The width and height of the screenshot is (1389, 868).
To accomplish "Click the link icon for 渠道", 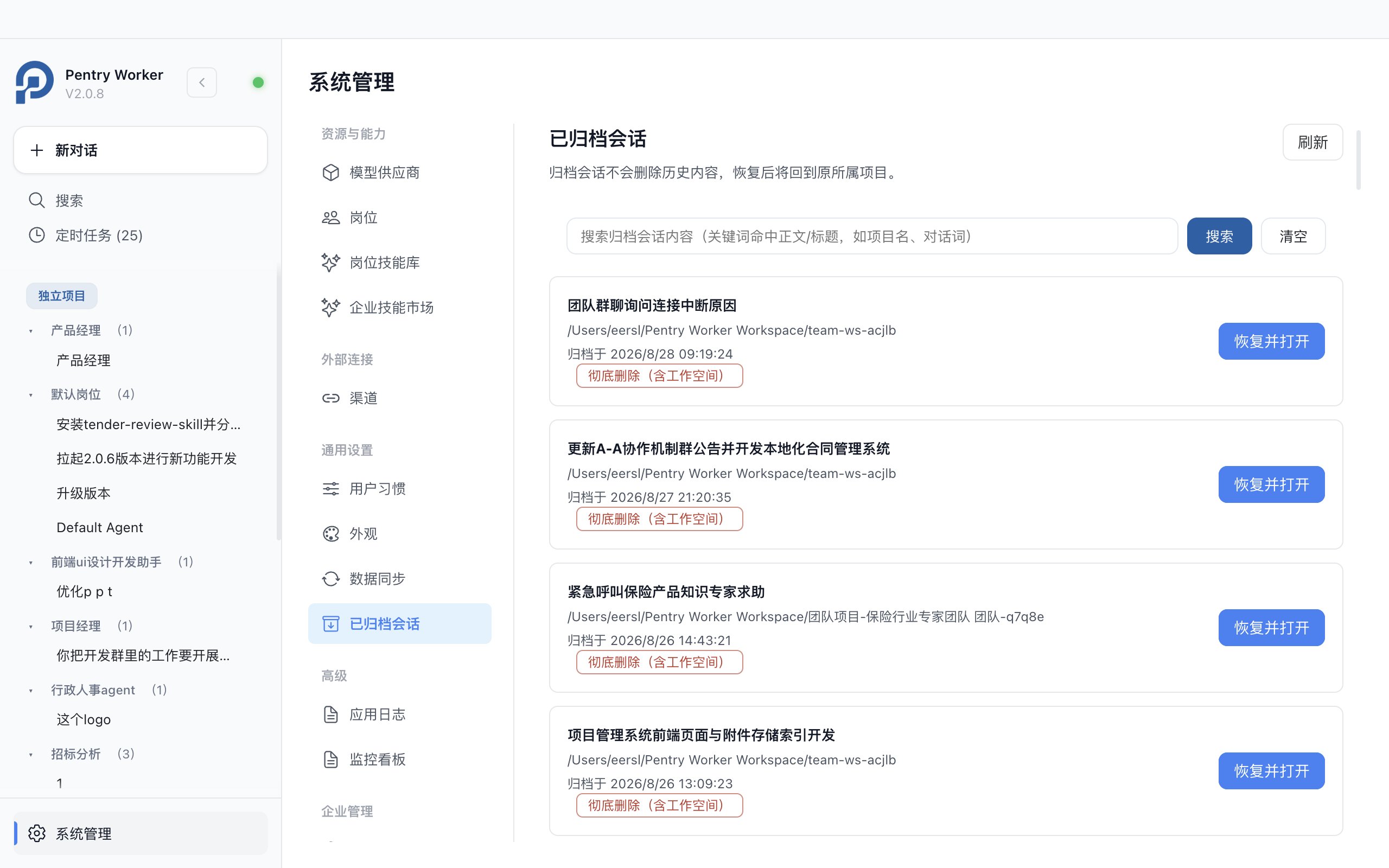I will (330, 398).
